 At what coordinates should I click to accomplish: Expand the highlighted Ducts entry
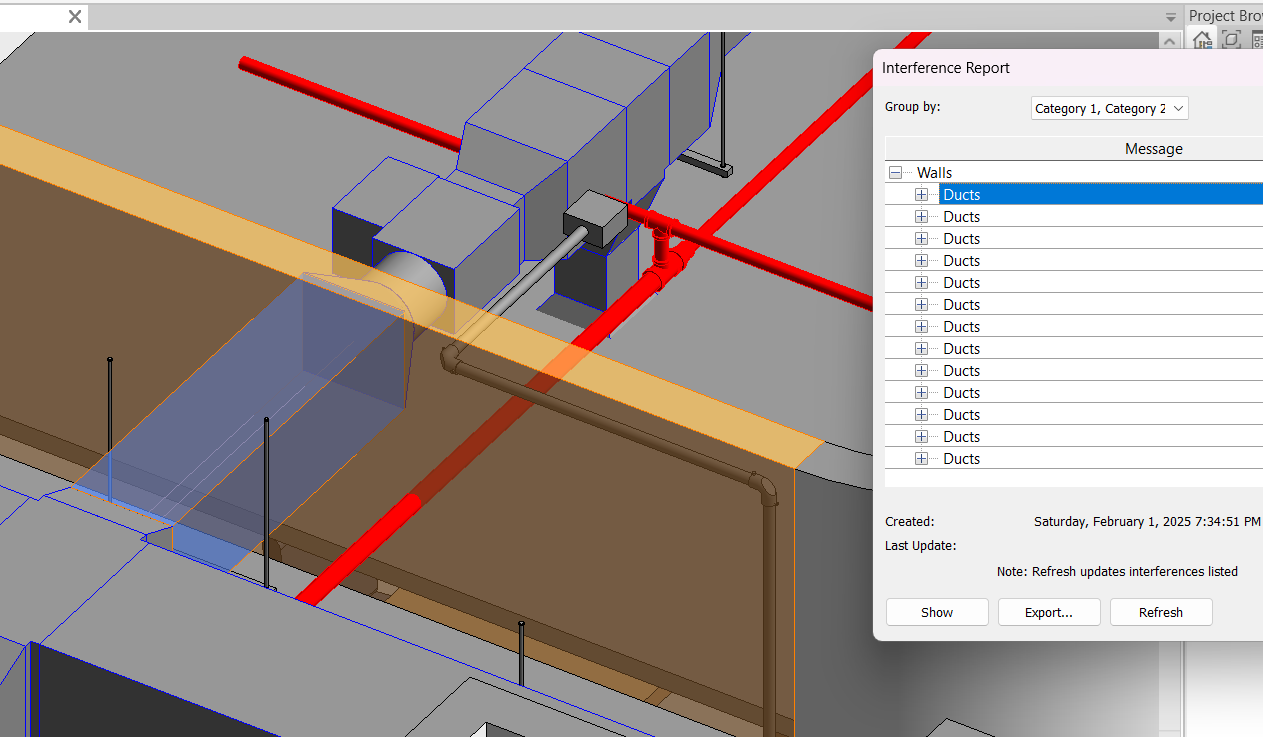(921, 195)
